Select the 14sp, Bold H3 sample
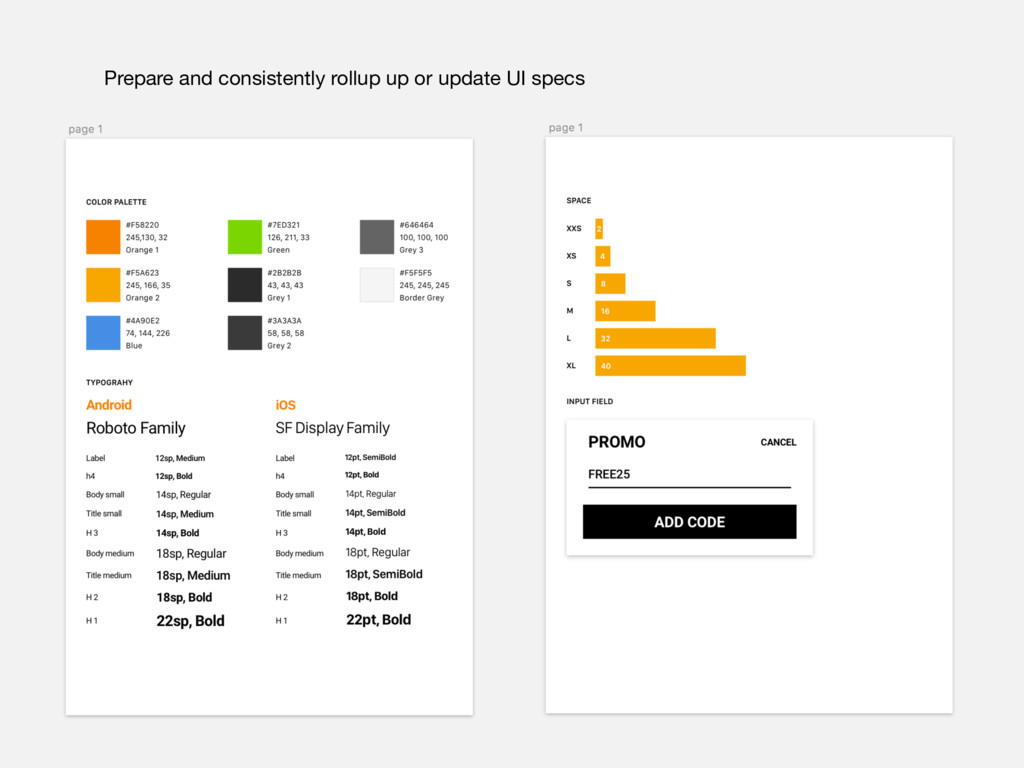 (x=178, y=534)
